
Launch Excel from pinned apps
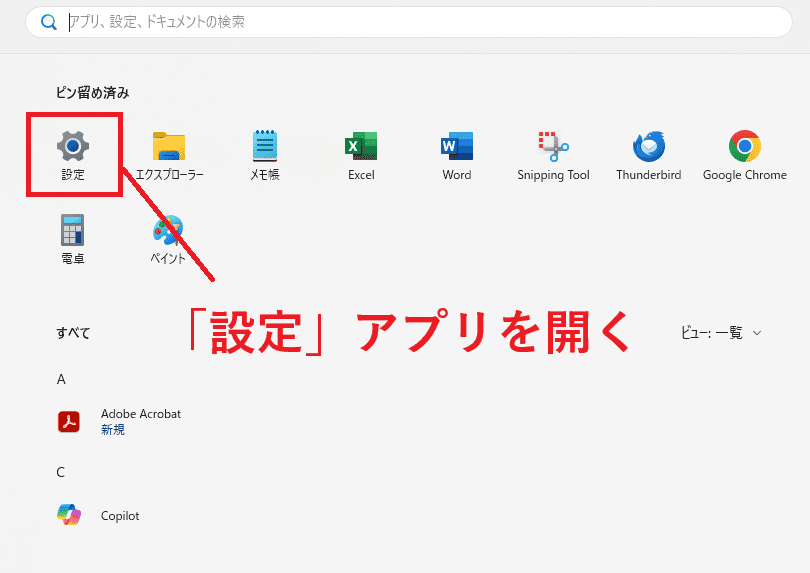tap(361, 154)
